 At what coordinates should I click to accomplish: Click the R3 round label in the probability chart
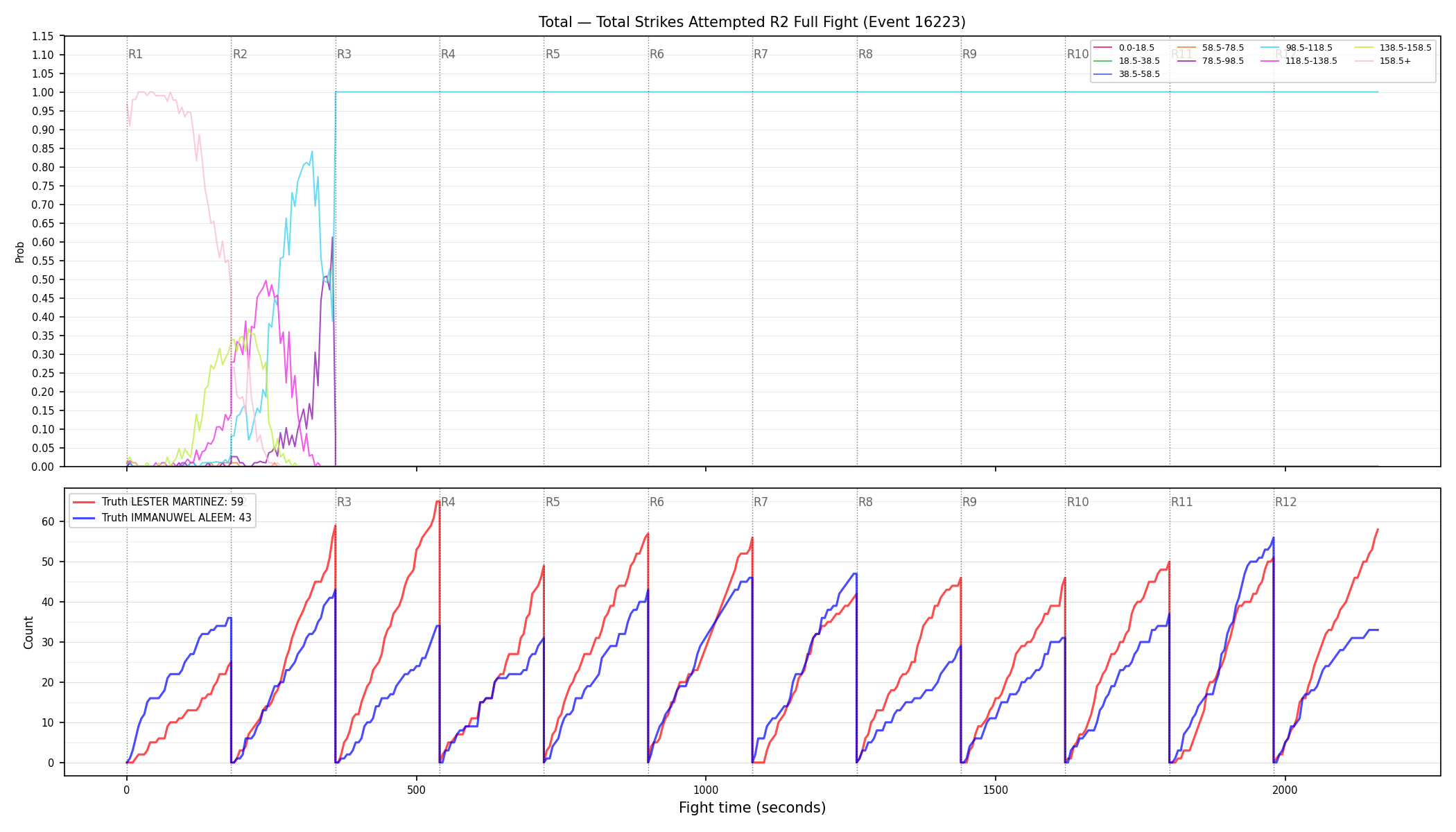pos(344,54)
